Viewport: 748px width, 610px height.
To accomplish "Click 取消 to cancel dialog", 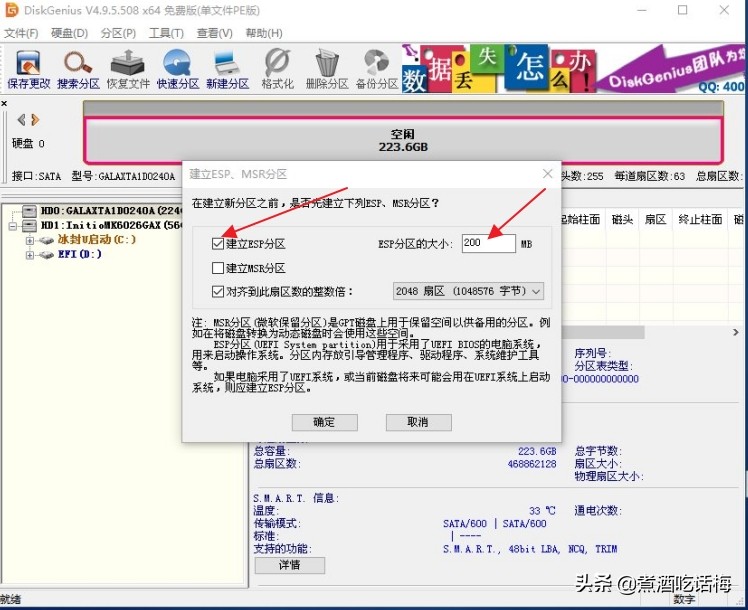I will (418, 422).
